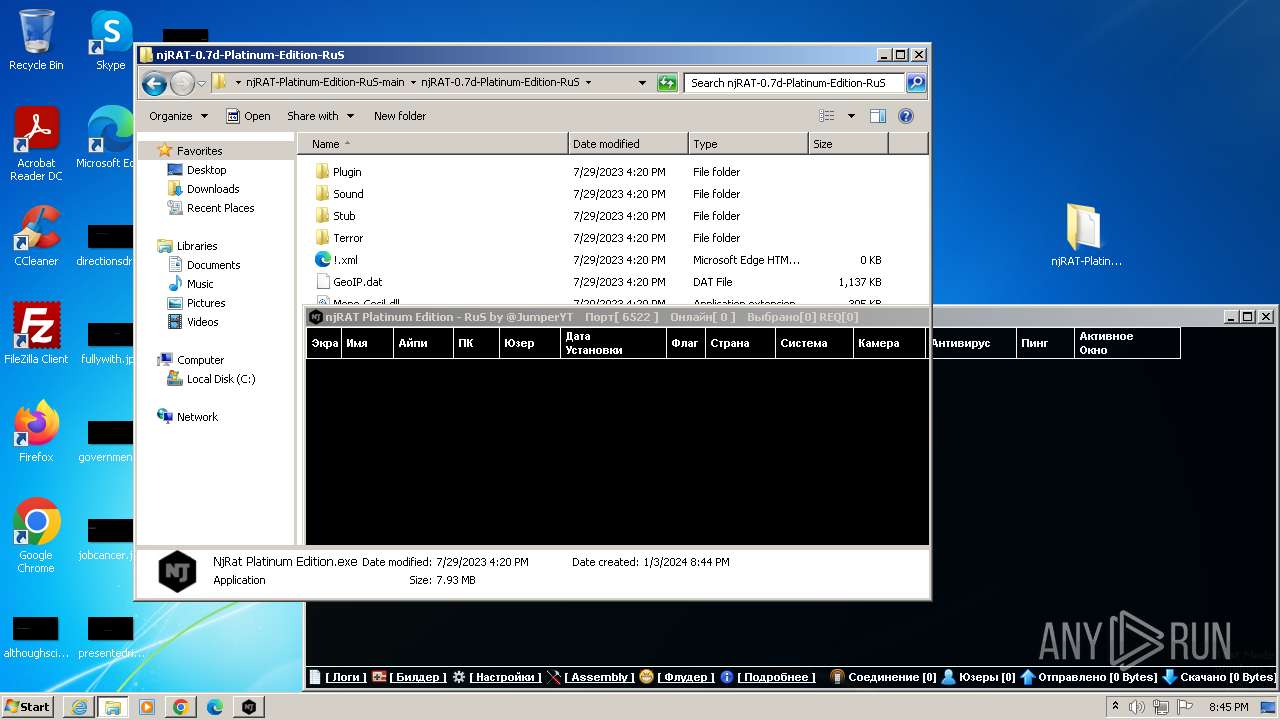Click the Логи document icon
This screenshot has height=720, width=1280.
coord(315,677)
